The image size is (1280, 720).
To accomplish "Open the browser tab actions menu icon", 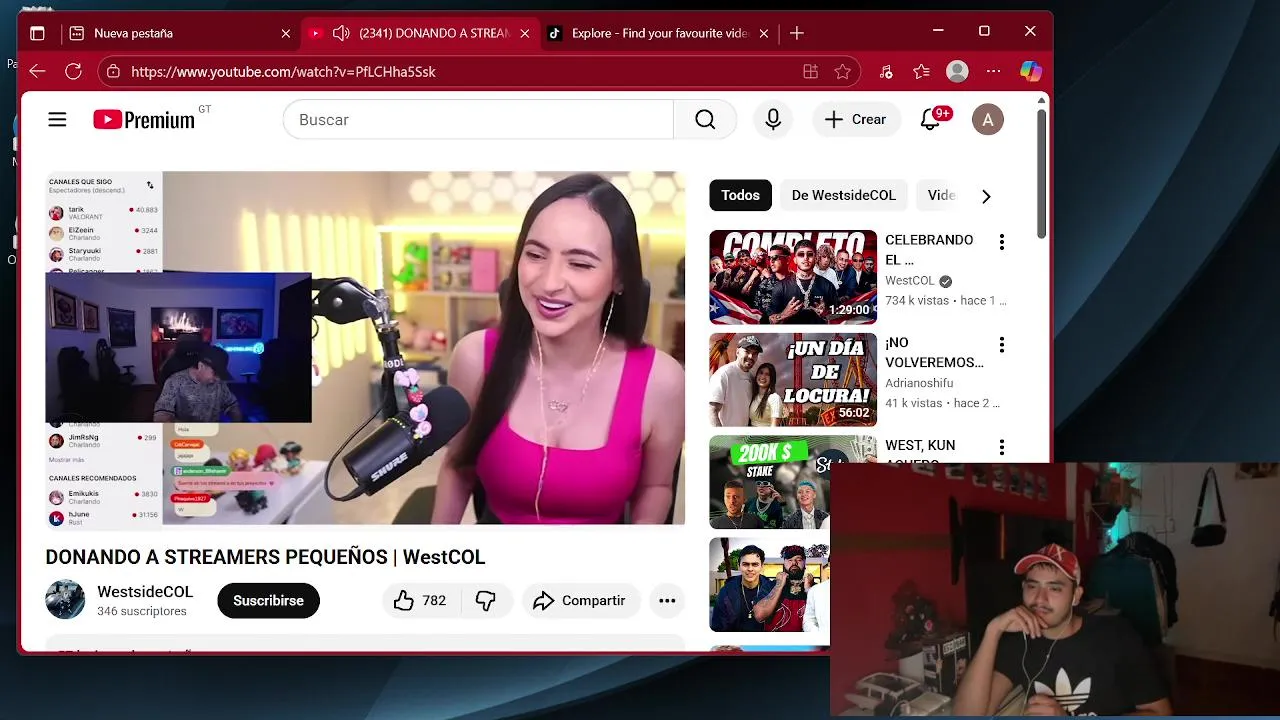I will coord(37,33).
